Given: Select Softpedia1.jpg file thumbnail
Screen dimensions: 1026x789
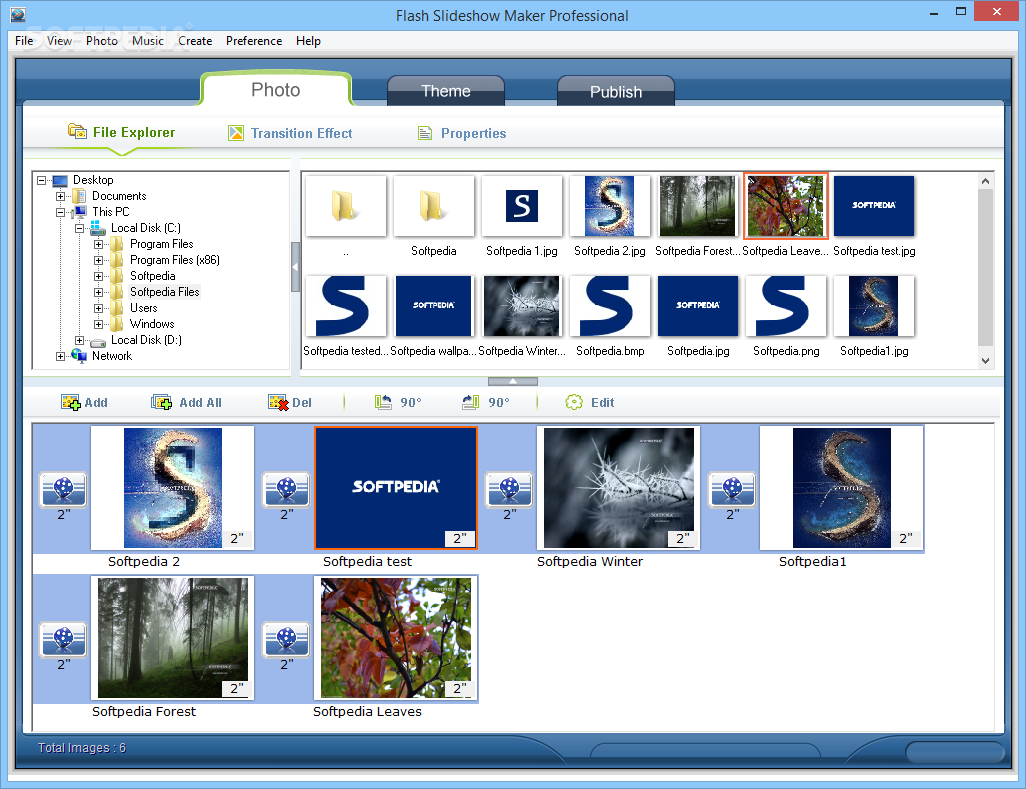Looking at the screenshot, I should 874,306.
